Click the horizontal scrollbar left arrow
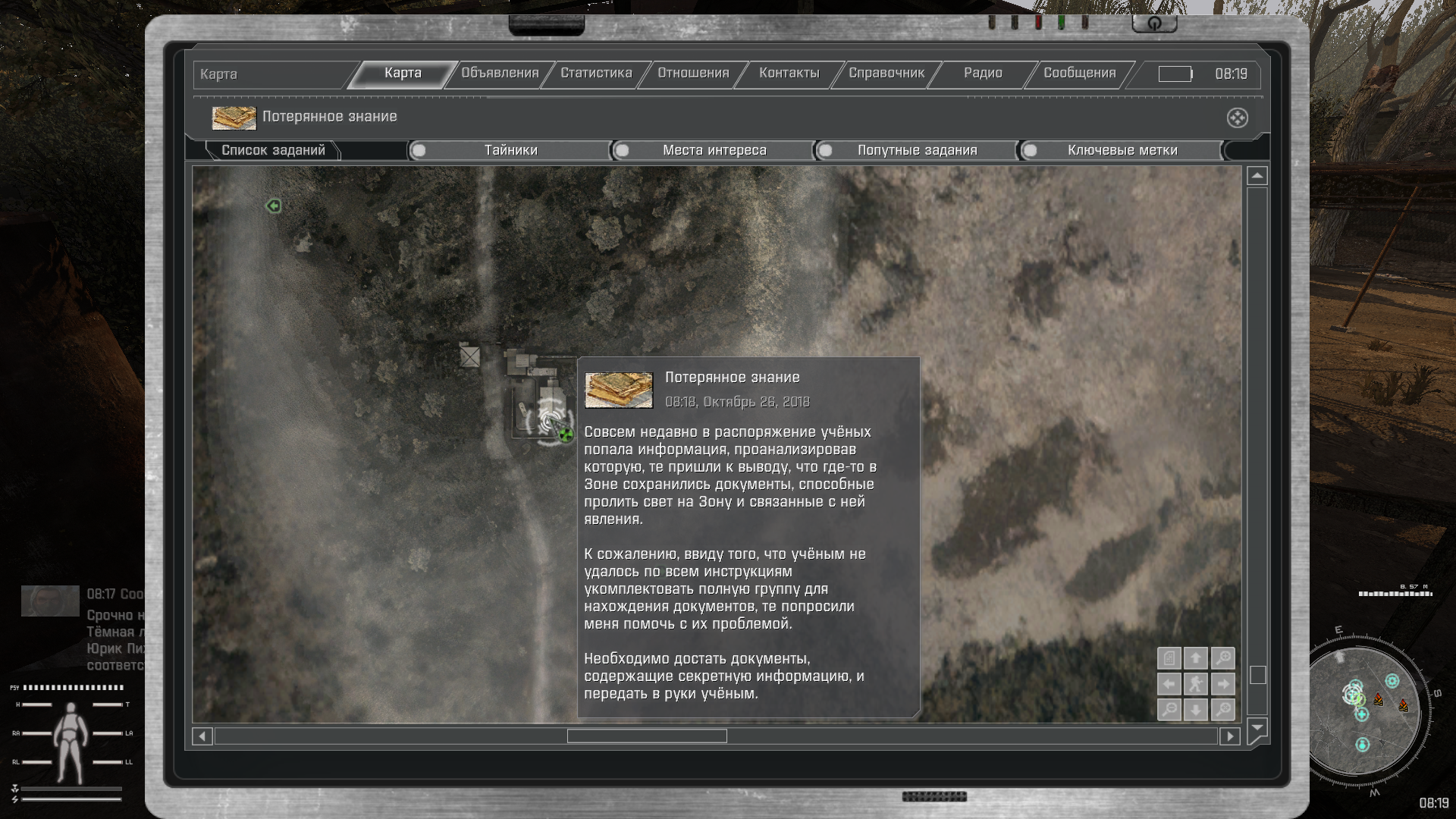The image size is (1456, 819). tap(202, 736)
